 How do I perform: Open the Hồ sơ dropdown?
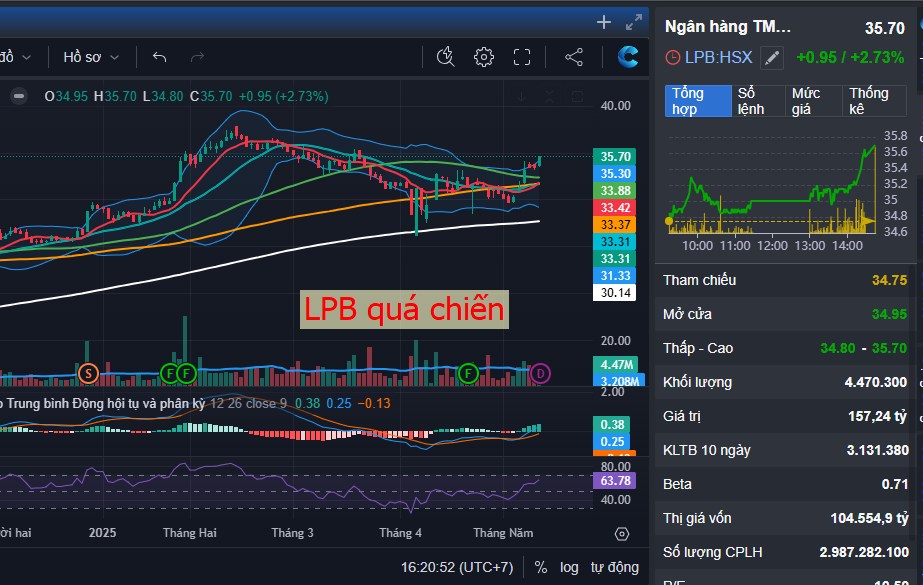coord(91,57)
